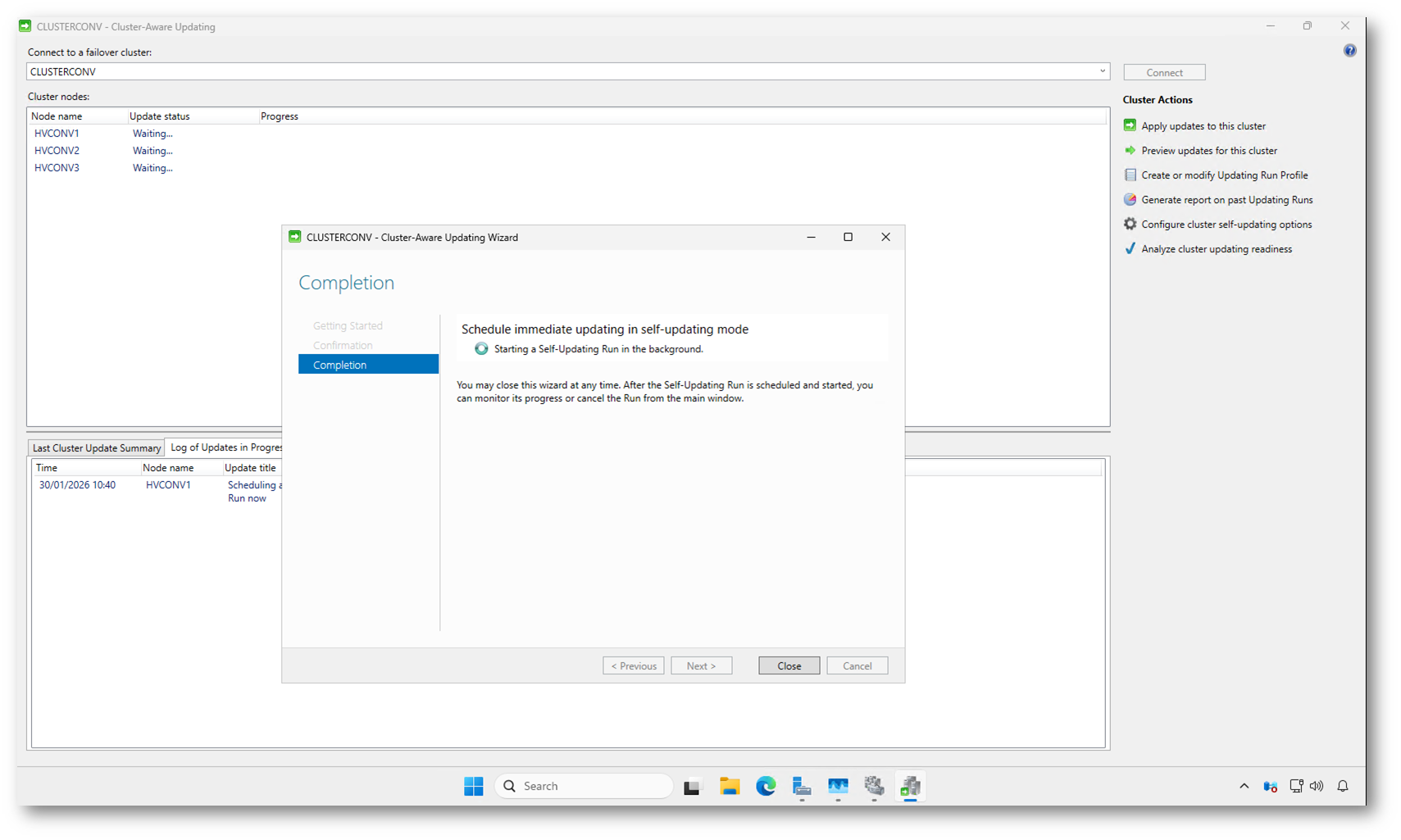
Task: Show hidden system tray icons
Action: click(x=1244, y=786)
